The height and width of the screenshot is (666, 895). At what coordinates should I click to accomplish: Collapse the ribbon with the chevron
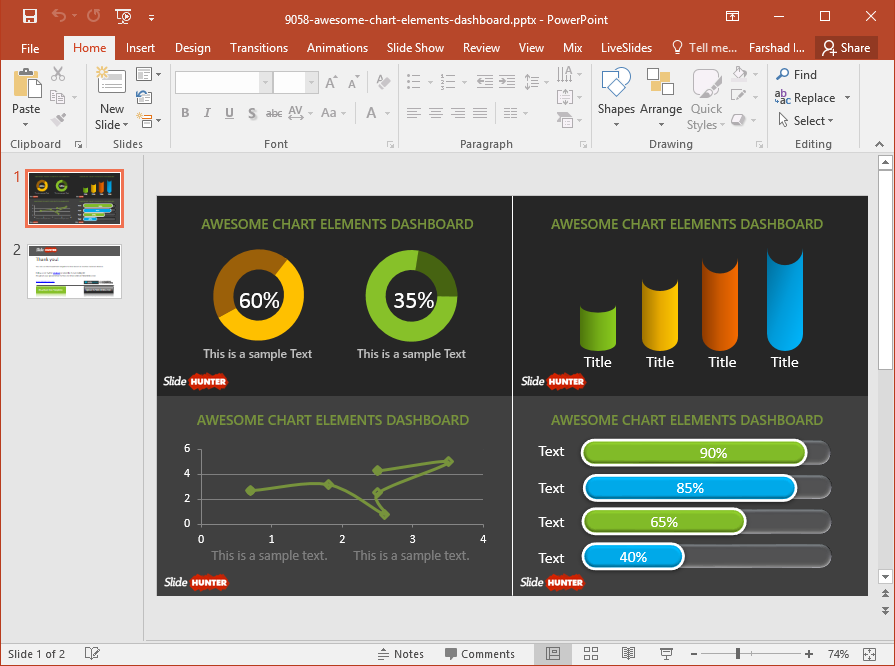(x=880, y=145)
